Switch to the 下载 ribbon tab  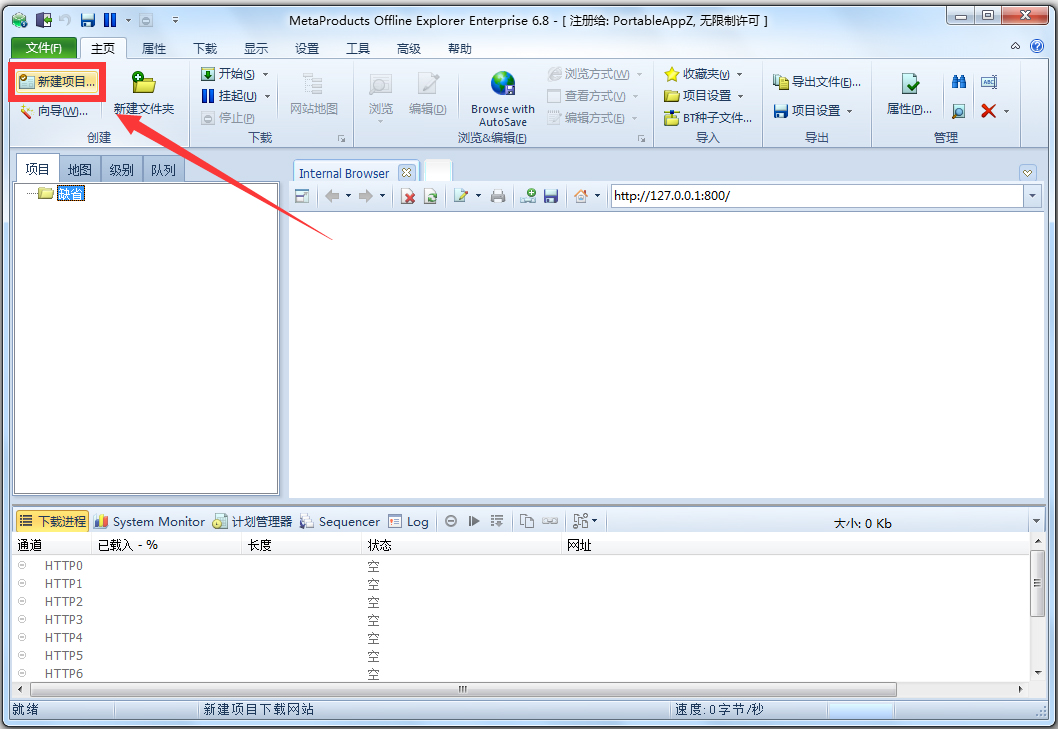205,48
